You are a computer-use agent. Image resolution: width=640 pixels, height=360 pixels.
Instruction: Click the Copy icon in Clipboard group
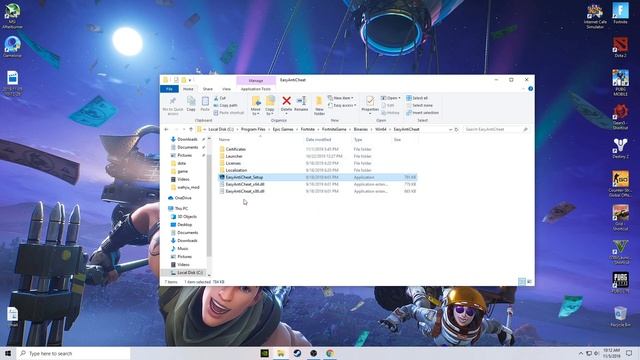191,104
